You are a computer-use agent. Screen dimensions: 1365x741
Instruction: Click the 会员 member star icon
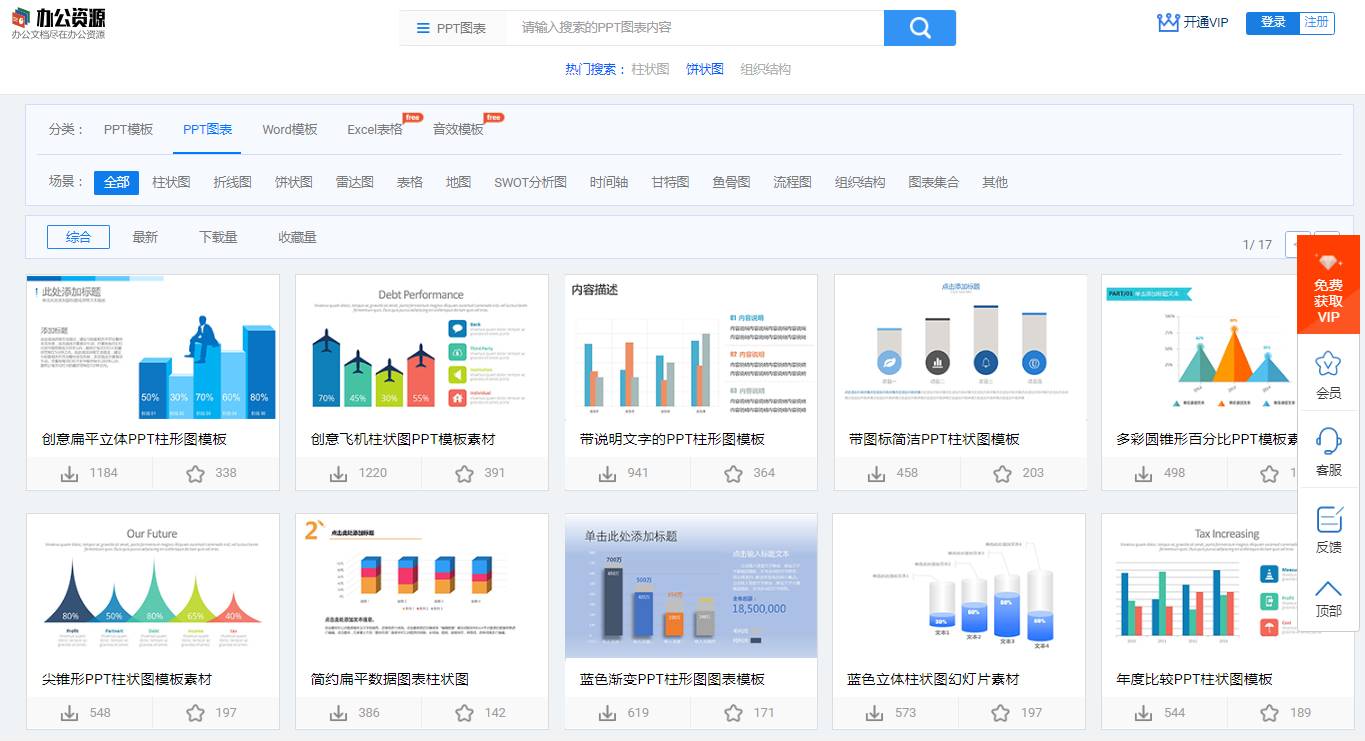(x=1328, y=368)
